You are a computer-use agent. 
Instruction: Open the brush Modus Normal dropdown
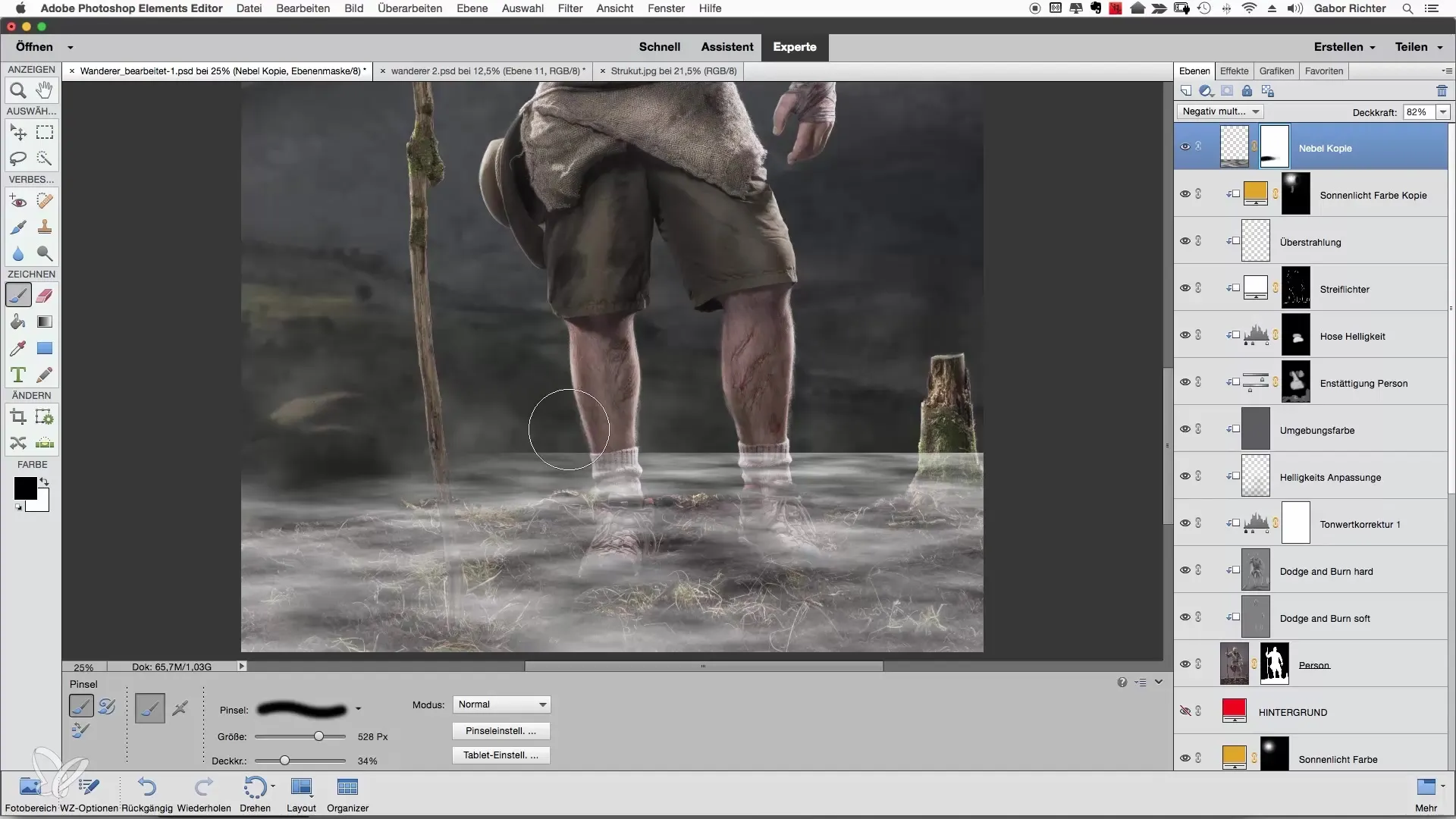point(501,704)
